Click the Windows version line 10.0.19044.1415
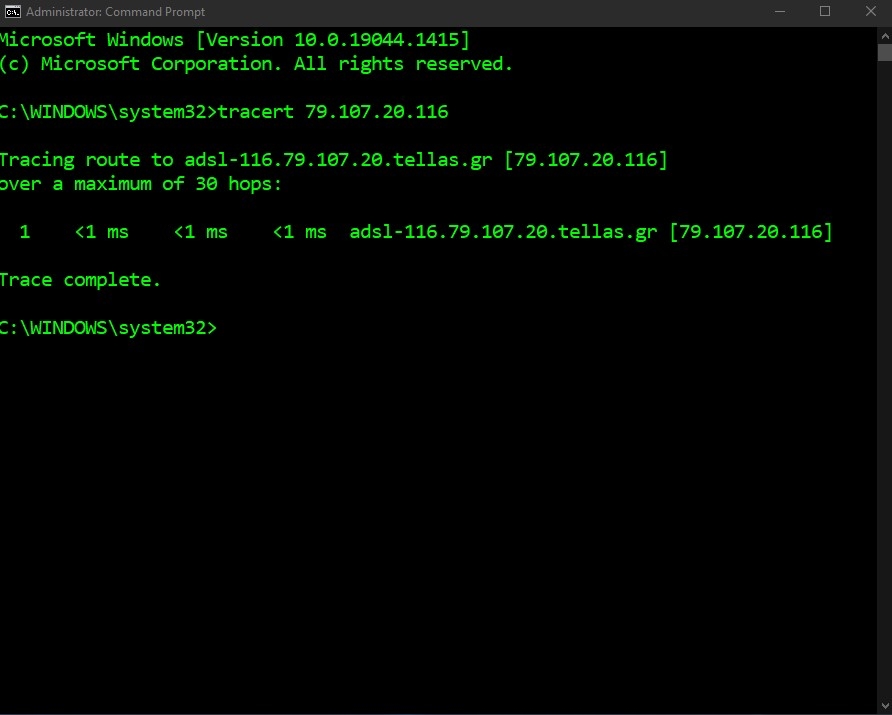 (235, 39)
